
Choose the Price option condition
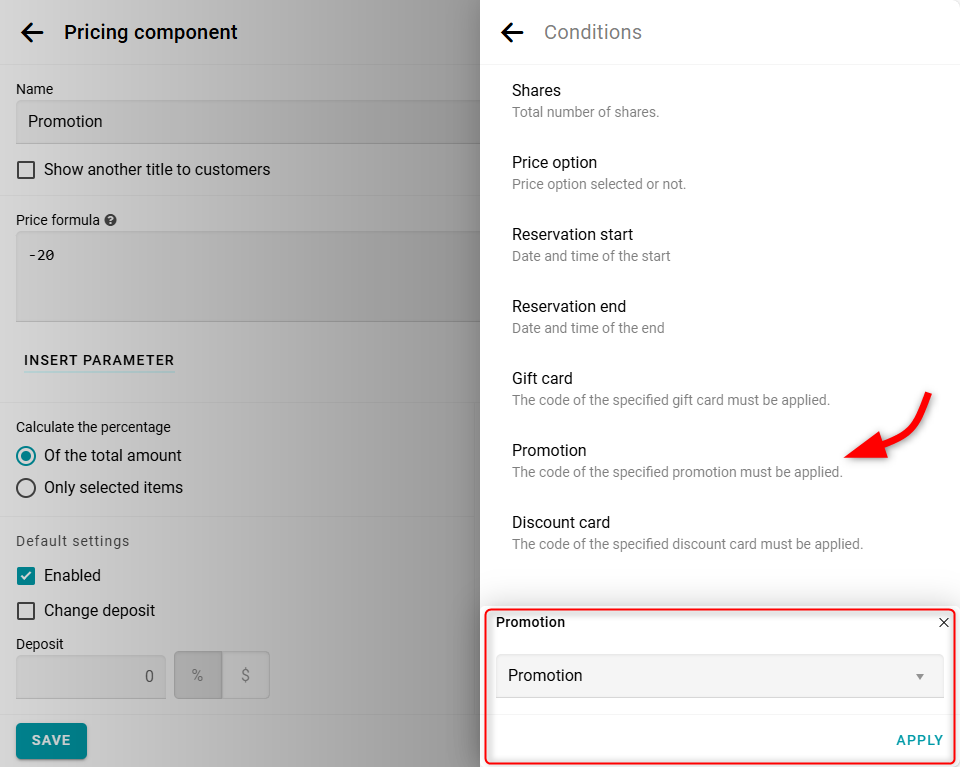(554, 163)
